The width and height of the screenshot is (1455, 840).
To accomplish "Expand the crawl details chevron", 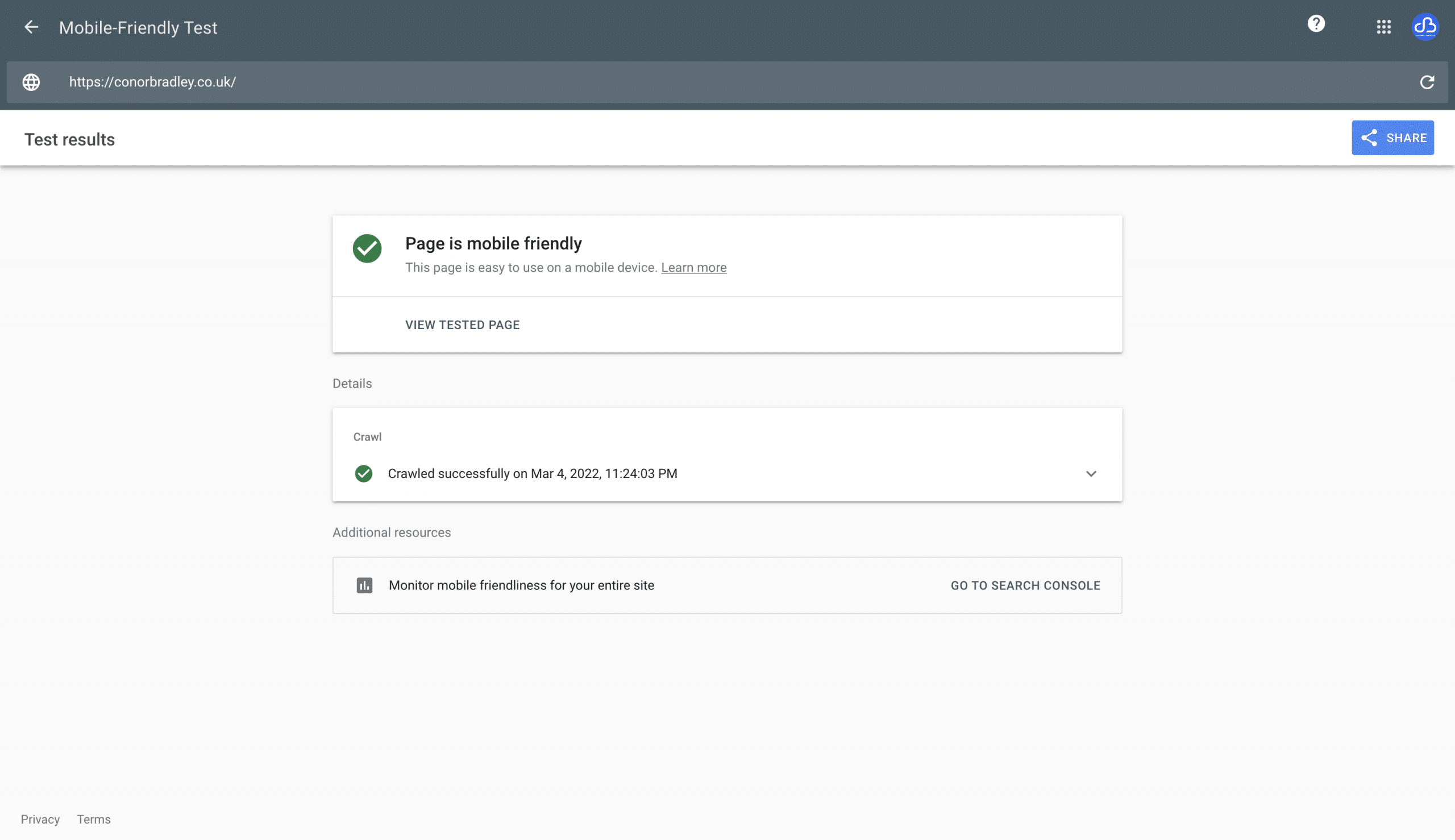I will tap(1090, 473).
